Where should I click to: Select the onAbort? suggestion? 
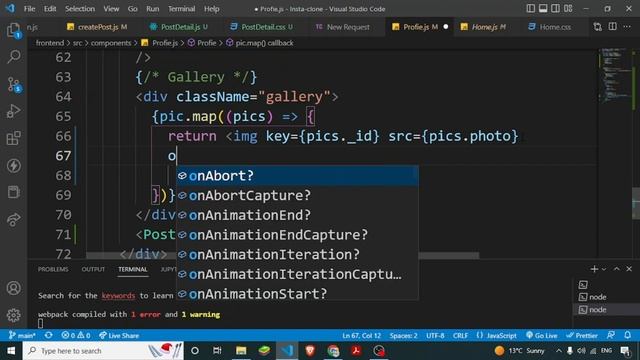click(297, 176)
